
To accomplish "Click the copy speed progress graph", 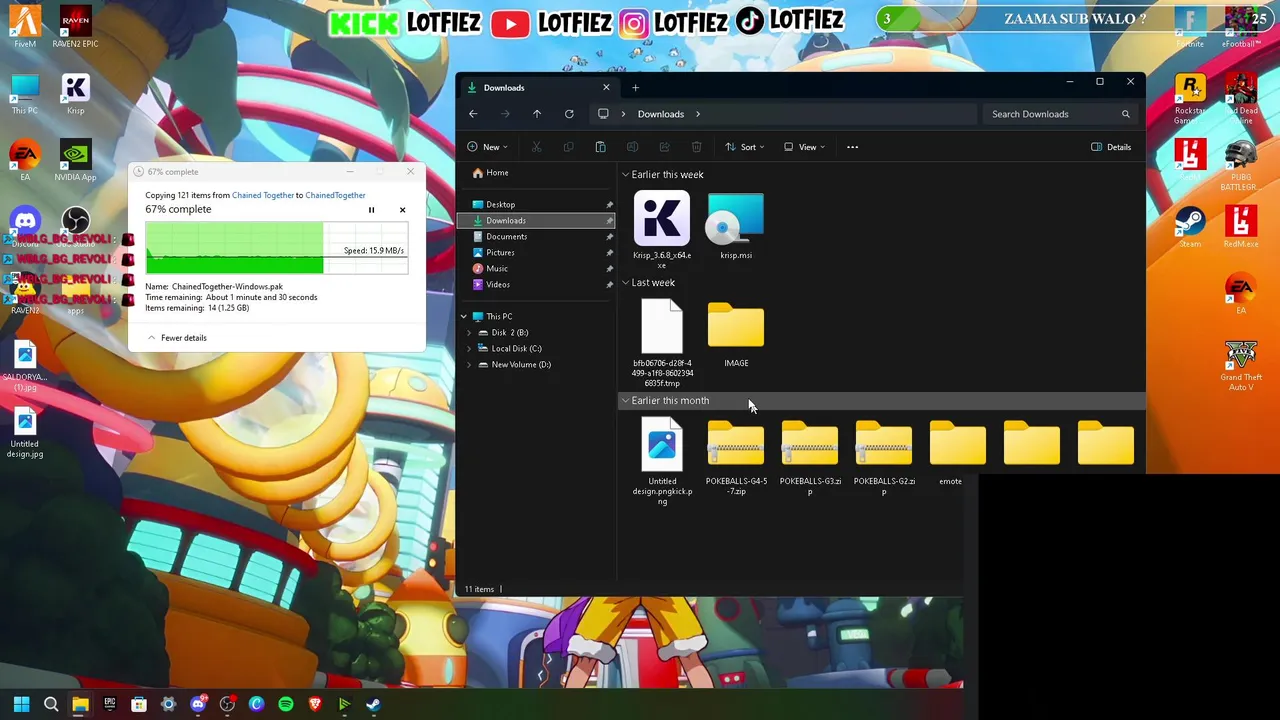I will 276,249.
